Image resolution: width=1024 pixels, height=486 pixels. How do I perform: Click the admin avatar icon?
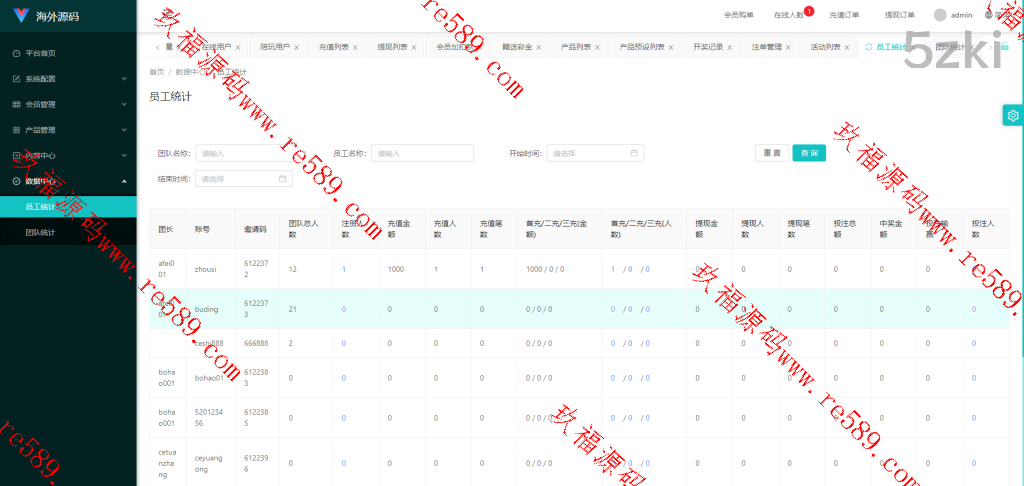(939, 15)
